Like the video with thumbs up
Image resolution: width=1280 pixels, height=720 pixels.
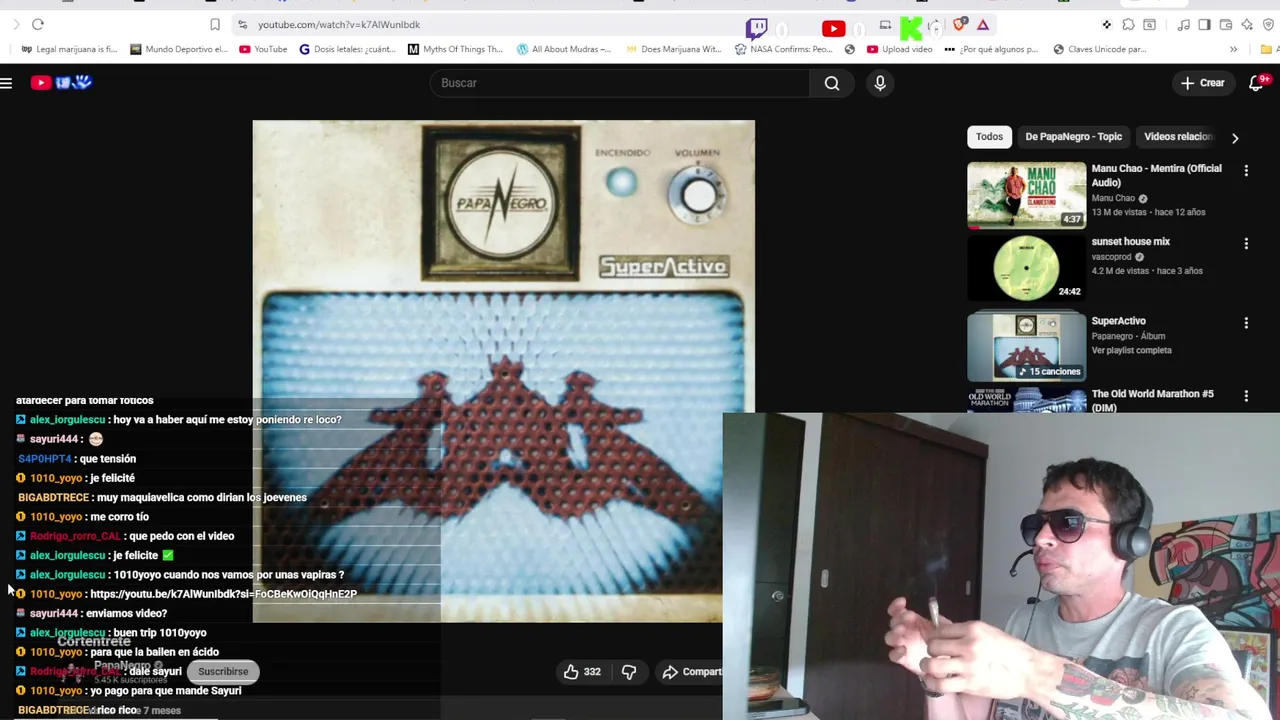pos(581,672)
